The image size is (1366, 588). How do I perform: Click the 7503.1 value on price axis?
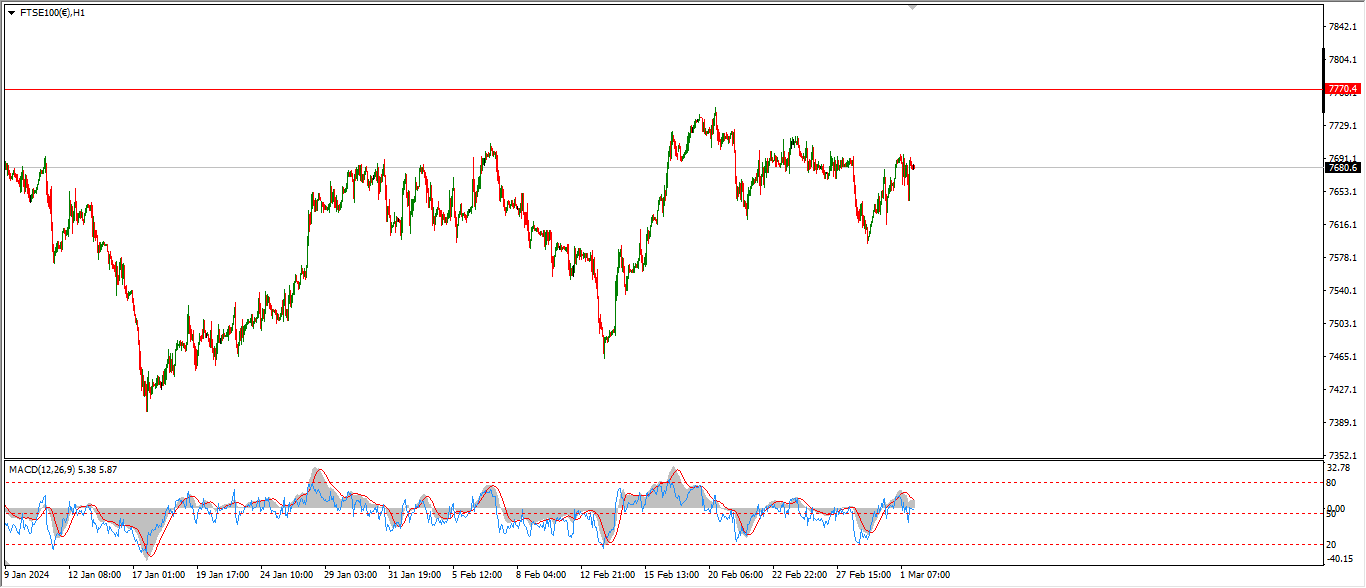pyautogui.click(x=1342, y=324)
